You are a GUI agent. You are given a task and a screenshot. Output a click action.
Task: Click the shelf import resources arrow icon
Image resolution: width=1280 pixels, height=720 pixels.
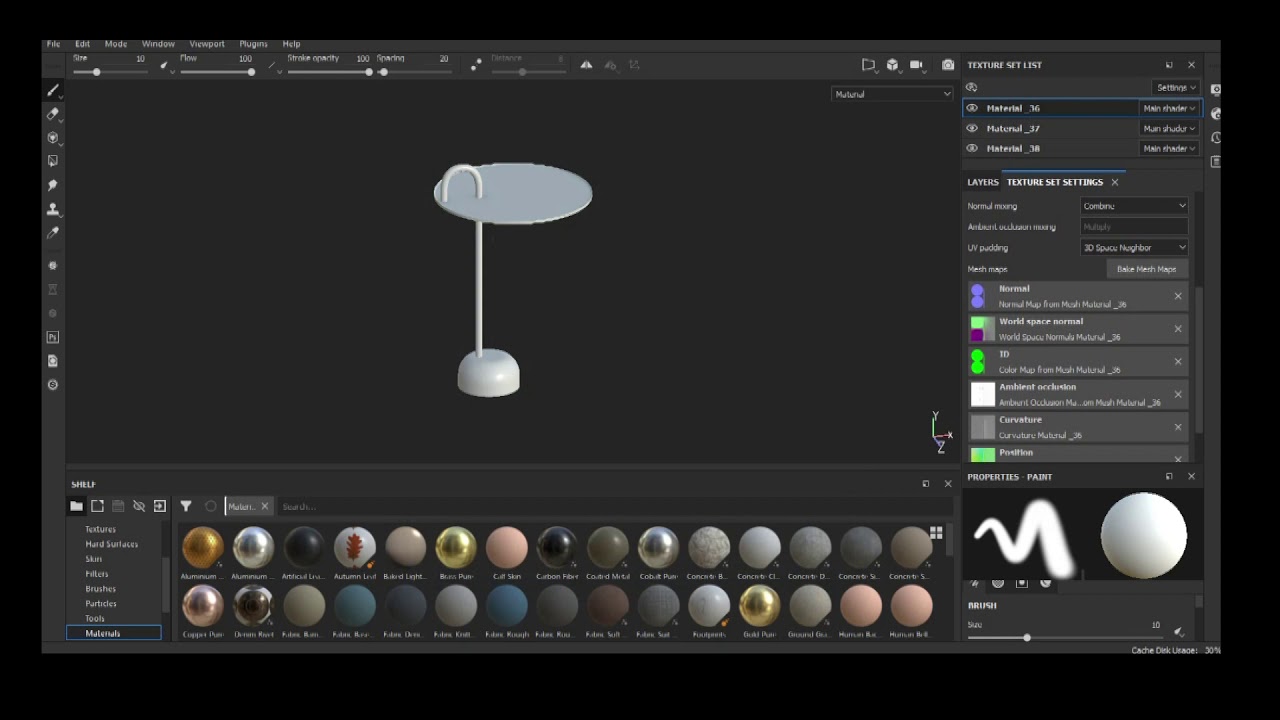[160, 506]
